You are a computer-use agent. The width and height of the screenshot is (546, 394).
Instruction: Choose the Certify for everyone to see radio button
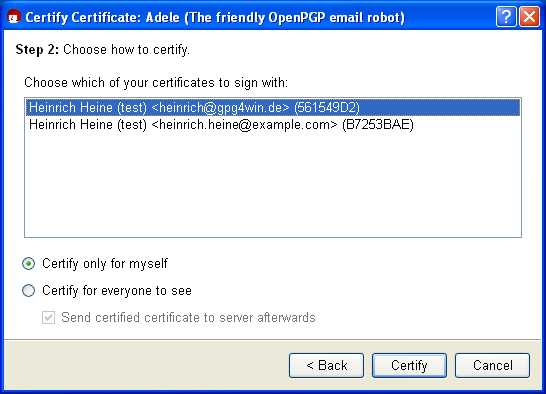coord(29,291)
